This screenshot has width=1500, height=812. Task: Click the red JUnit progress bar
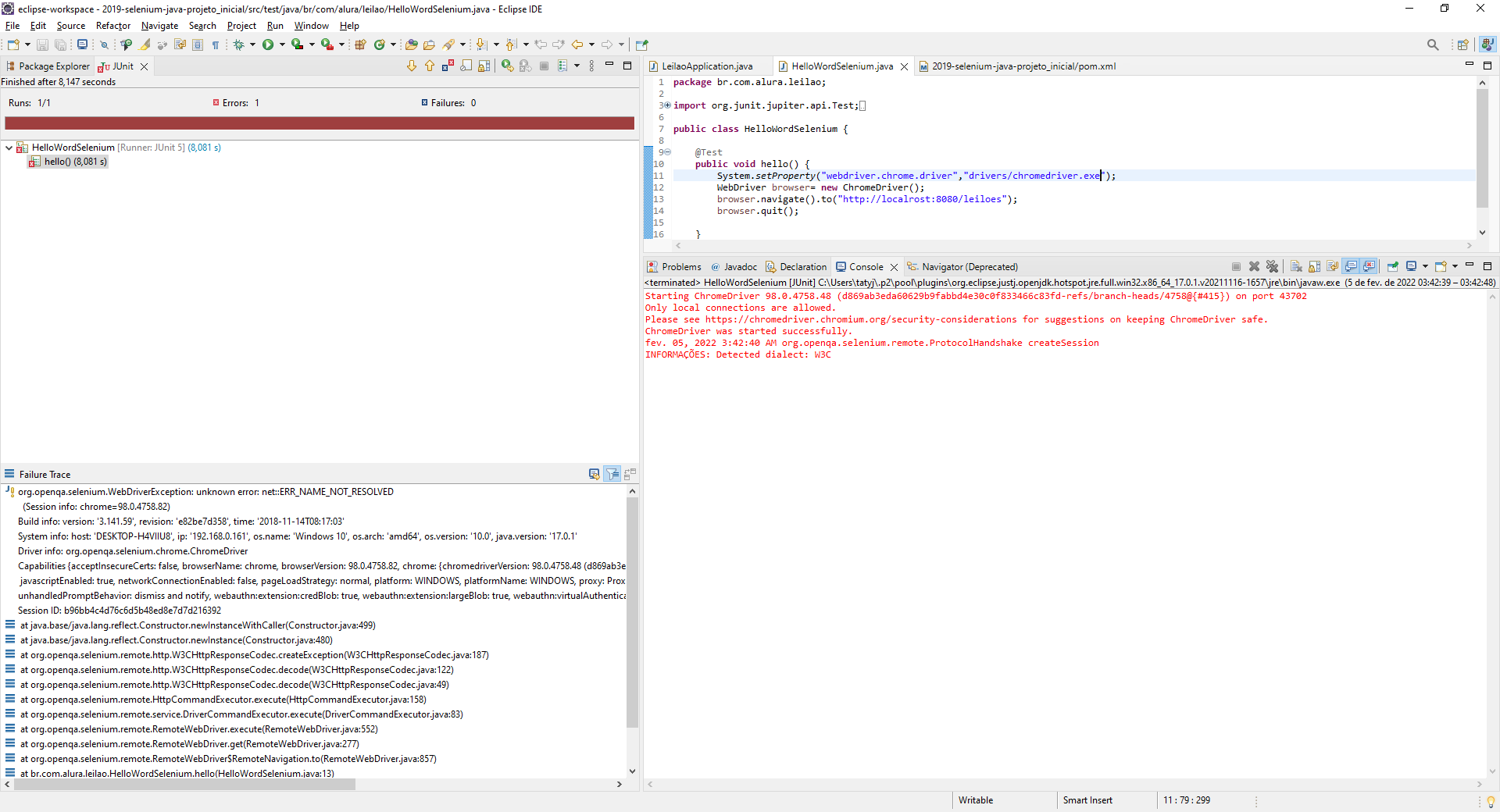319,123
